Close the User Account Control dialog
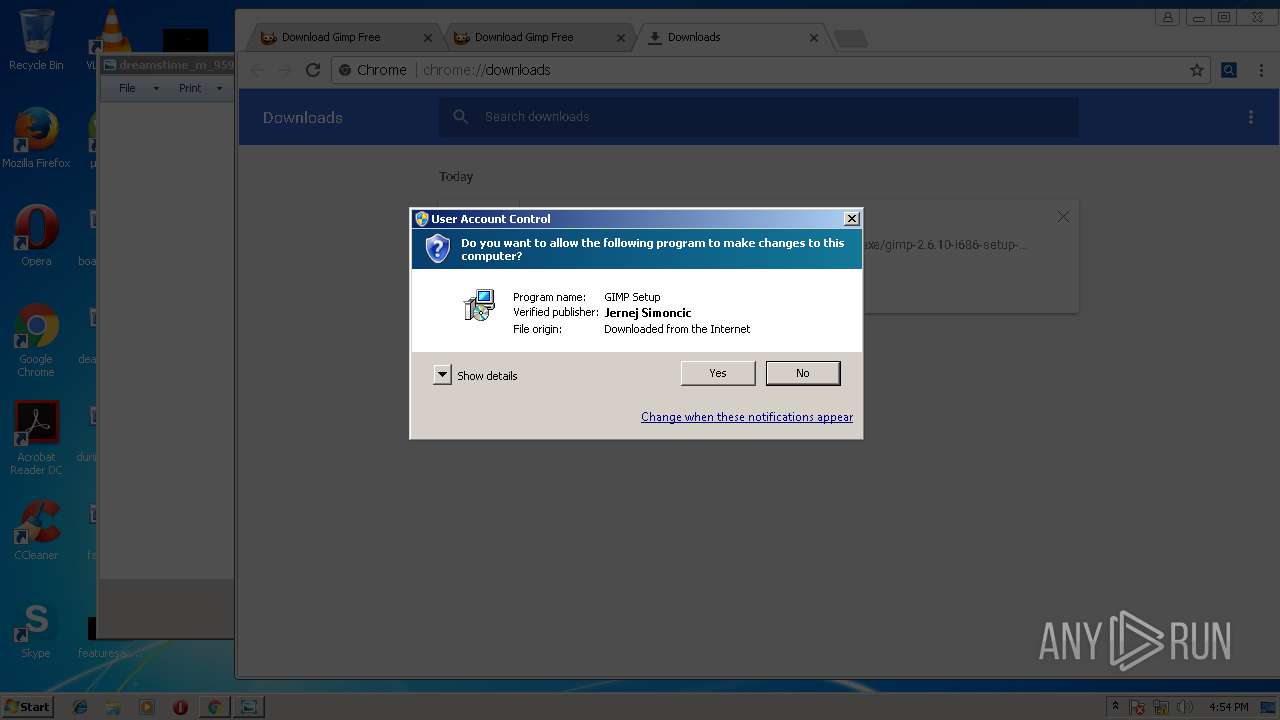Viewport: 1280px width, 720px height. 852,219
